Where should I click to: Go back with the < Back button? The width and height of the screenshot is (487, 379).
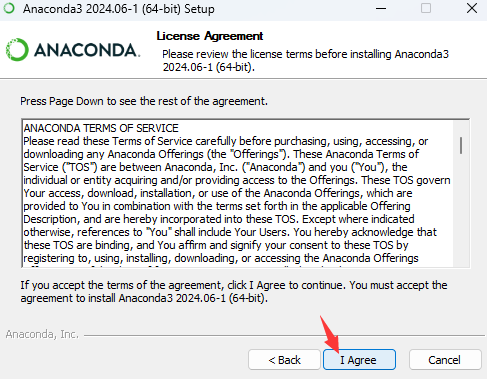coord(284,360)
